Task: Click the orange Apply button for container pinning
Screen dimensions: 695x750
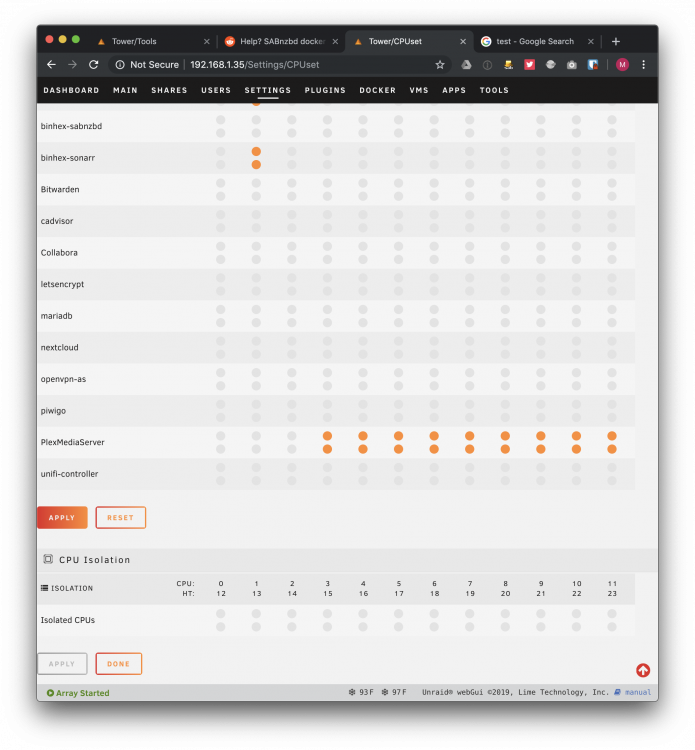Action: (62, 518)
